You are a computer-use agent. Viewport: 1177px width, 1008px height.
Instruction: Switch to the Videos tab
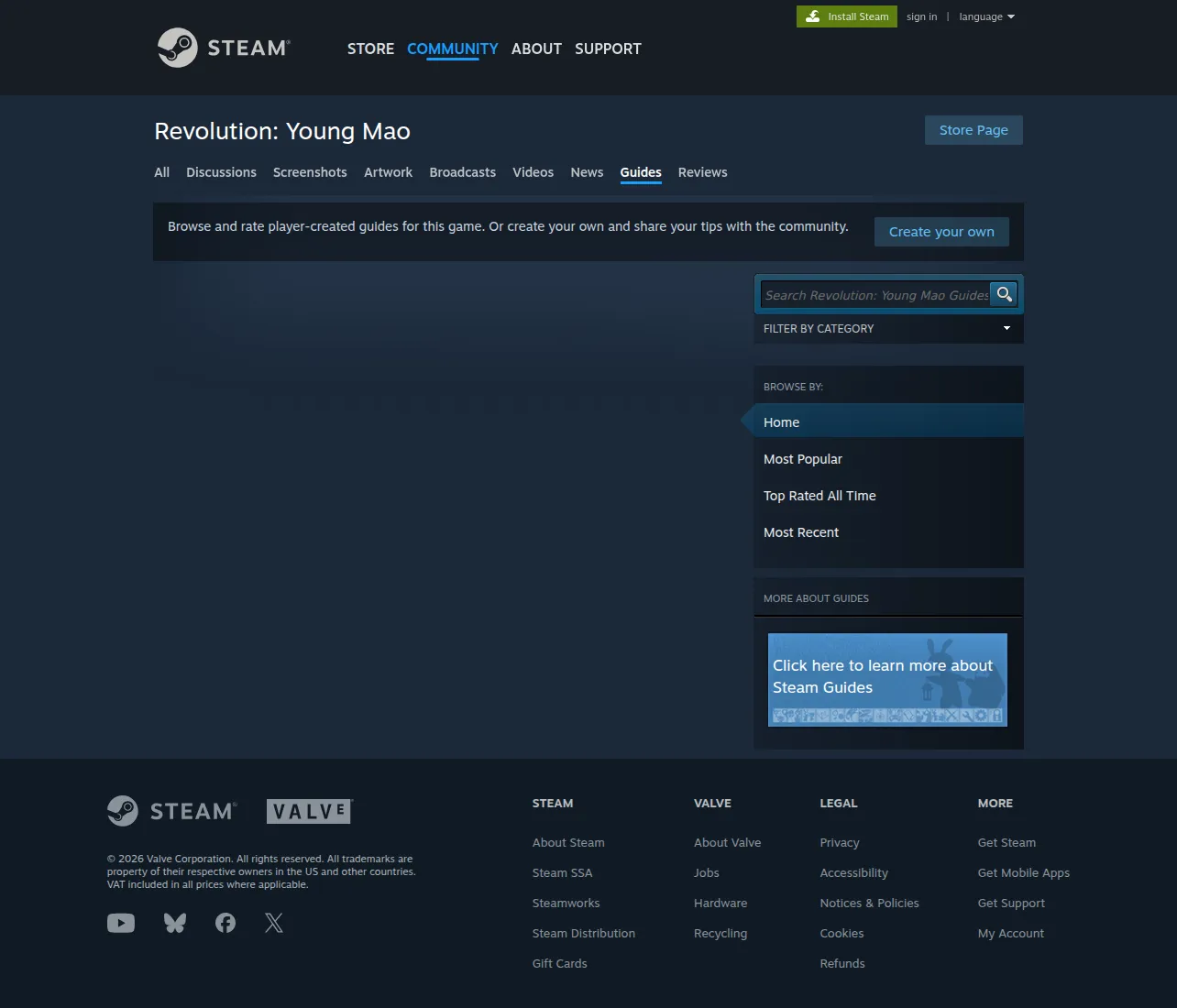[x=533, y=172]
